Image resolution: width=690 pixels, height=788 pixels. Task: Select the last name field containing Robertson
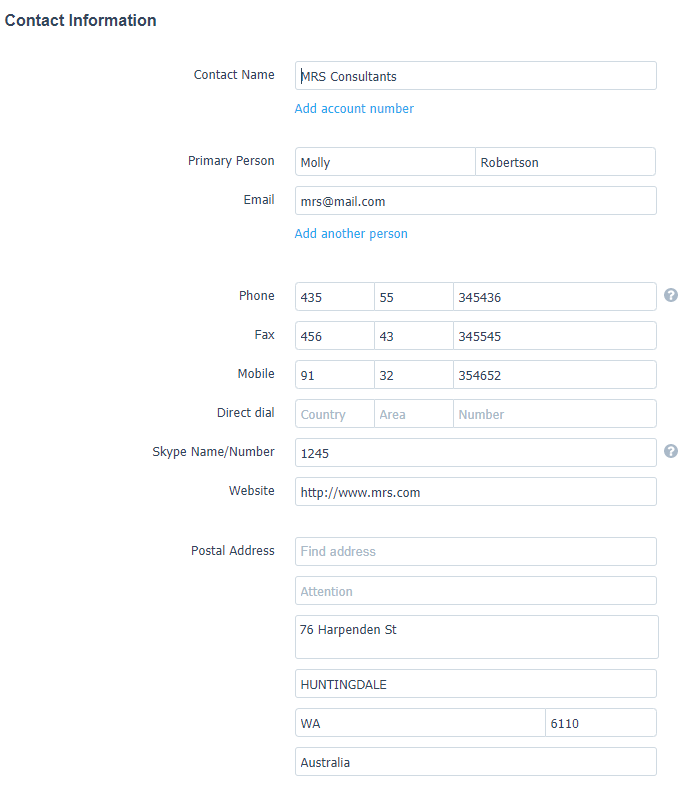click(565, 162)
